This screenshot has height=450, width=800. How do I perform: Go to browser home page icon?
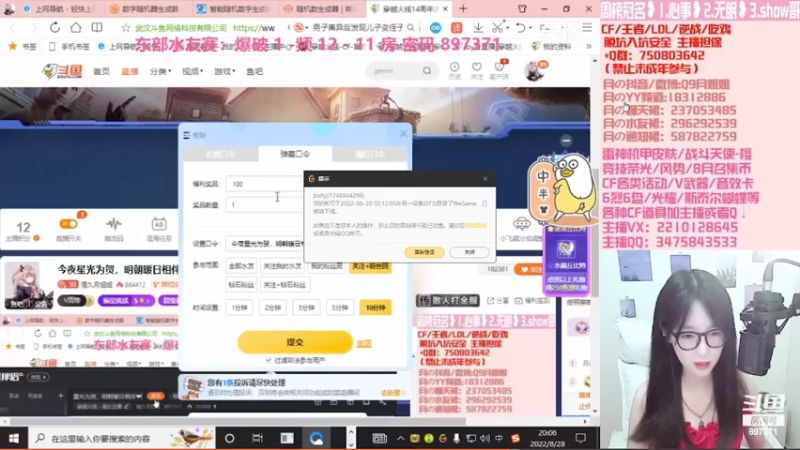coord(76,28)
